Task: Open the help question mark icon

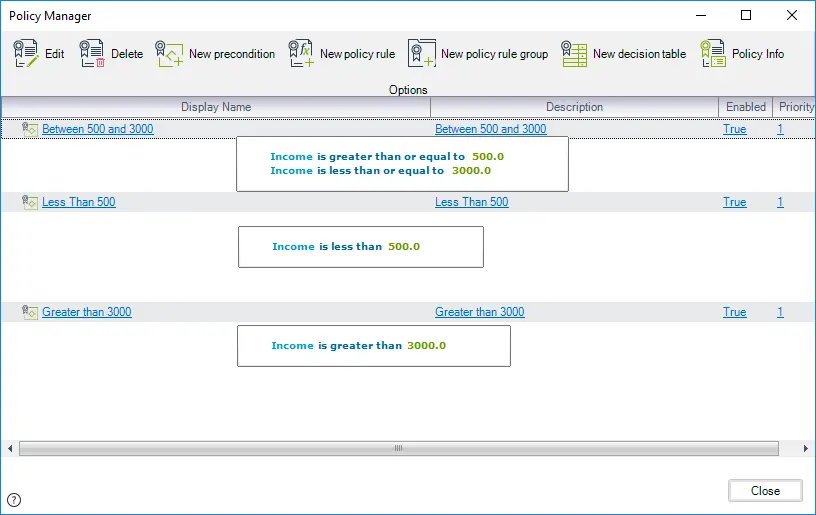Action: [x=14, y=500]
